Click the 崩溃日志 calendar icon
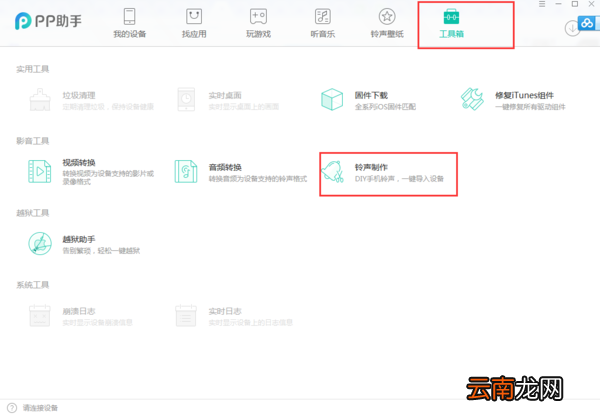Screen dimensions: 600x417 tap(40, 315)
